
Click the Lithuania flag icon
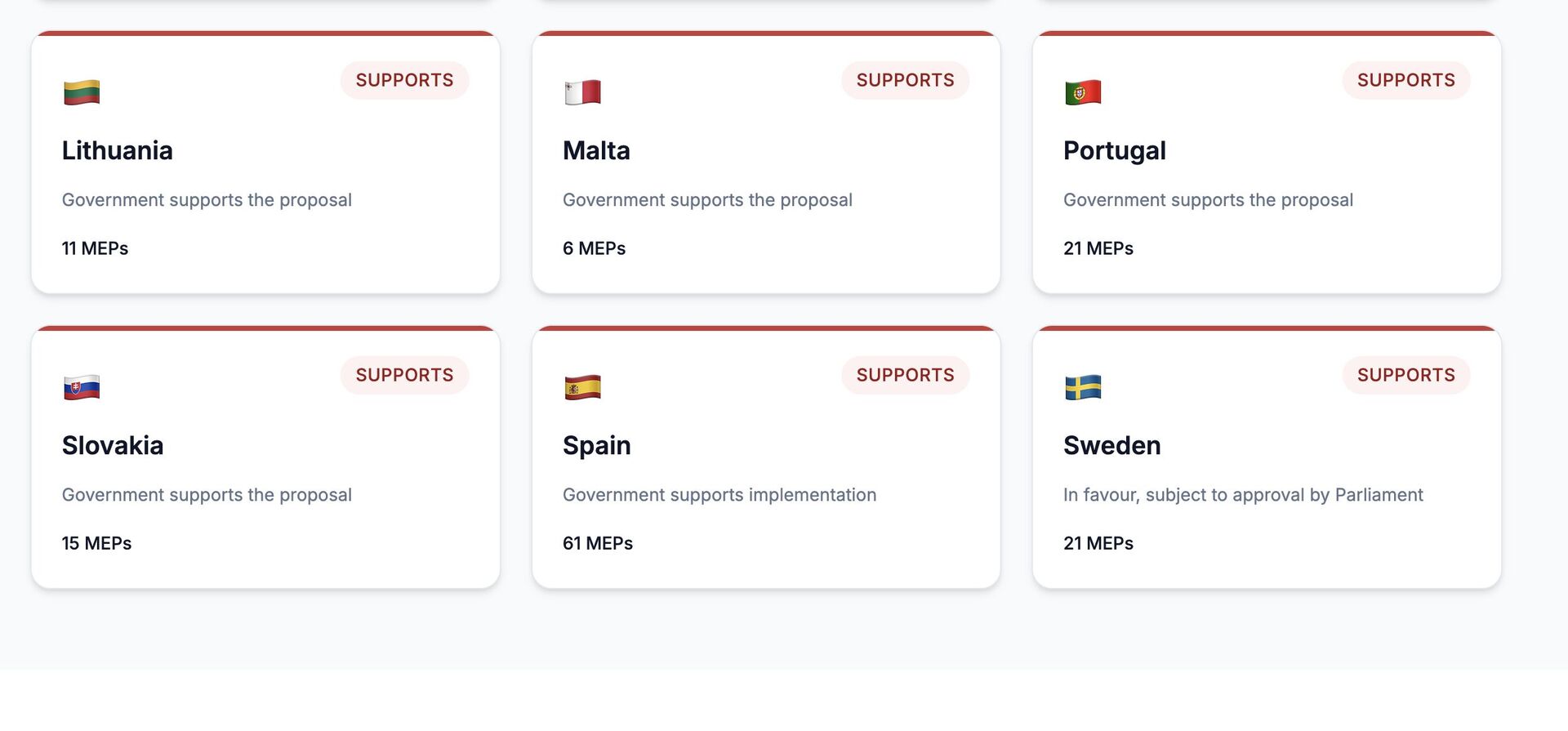pos(82,92)
